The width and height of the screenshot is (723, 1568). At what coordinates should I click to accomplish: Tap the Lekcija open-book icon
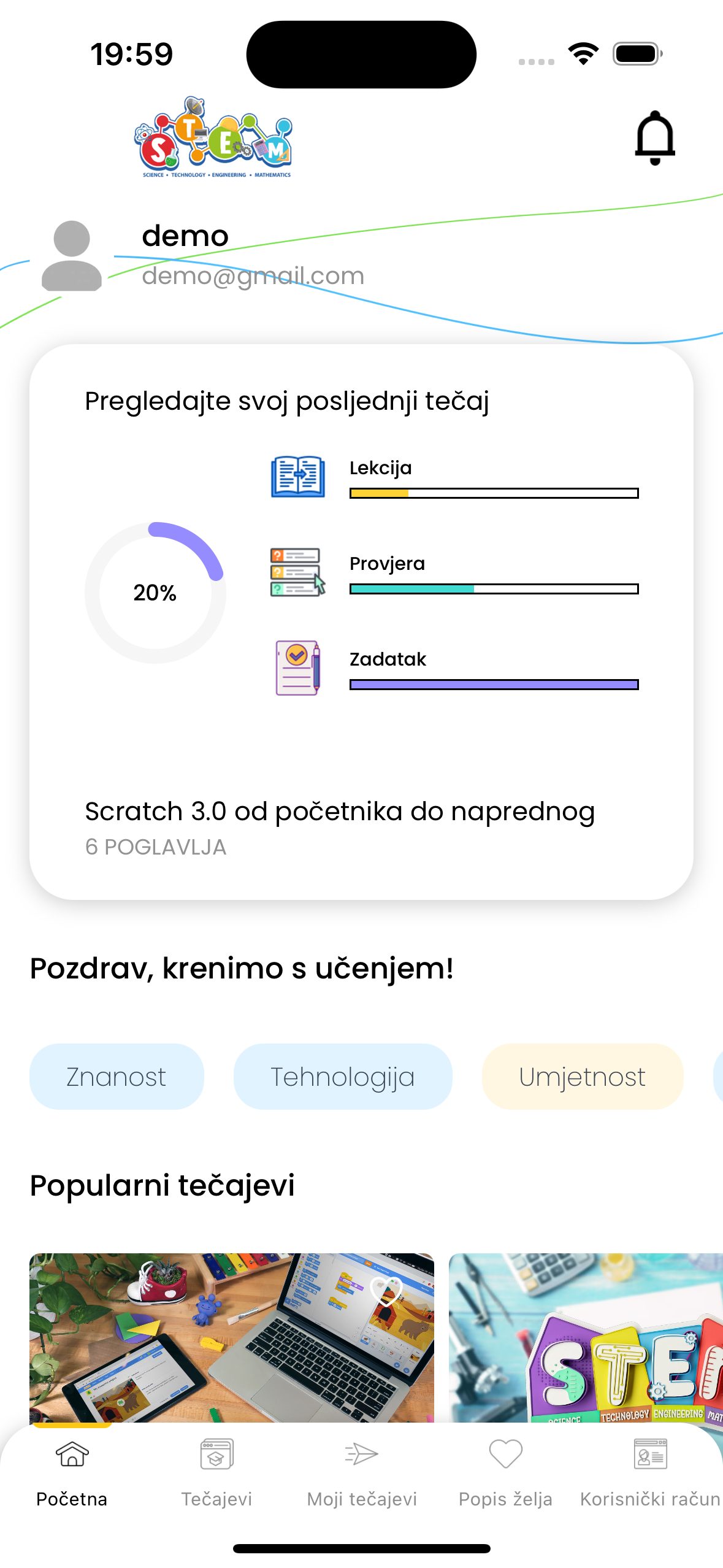[x=298, y=477]
